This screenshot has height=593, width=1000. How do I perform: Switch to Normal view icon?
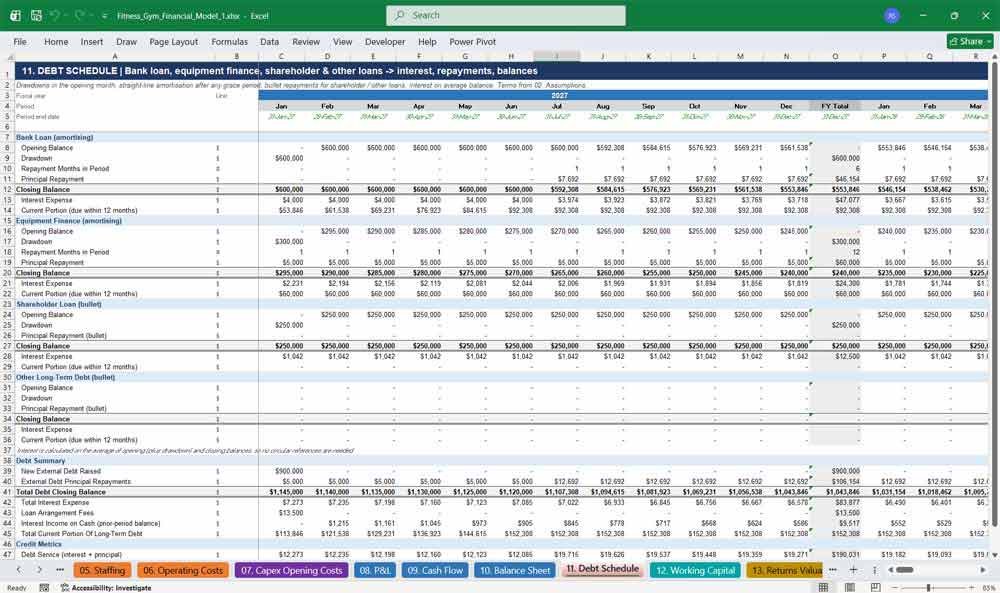click(x=823, y=587)
